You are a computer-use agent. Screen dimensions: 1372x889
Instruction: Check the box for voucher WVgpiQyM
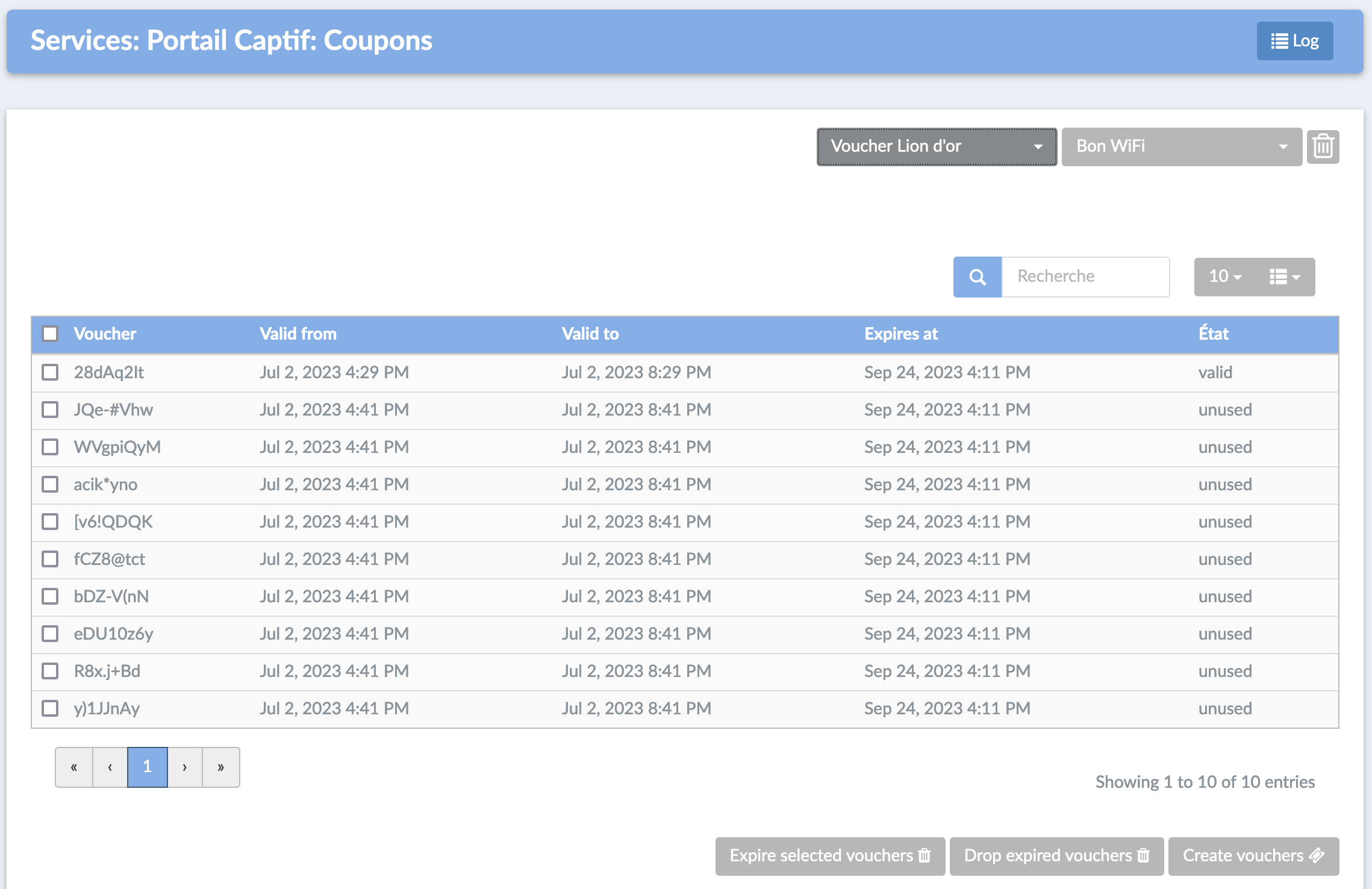[x=50, y=447]
